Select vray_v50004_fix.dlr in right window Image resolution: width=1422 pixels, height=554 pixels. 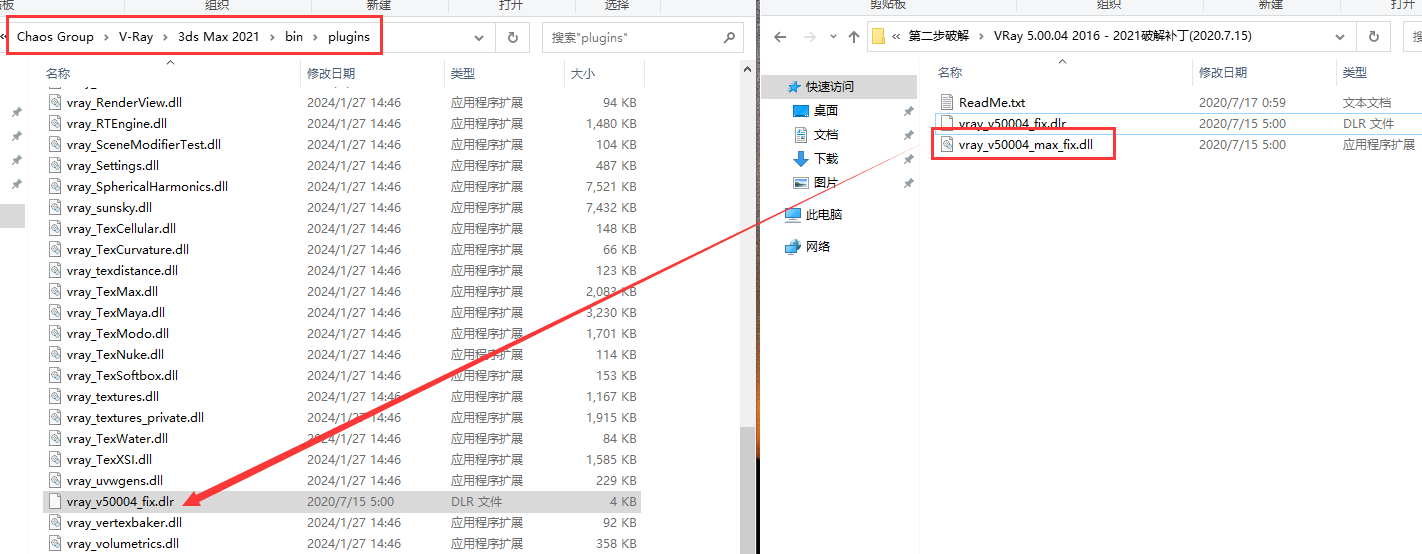[x=1178, y=123]
